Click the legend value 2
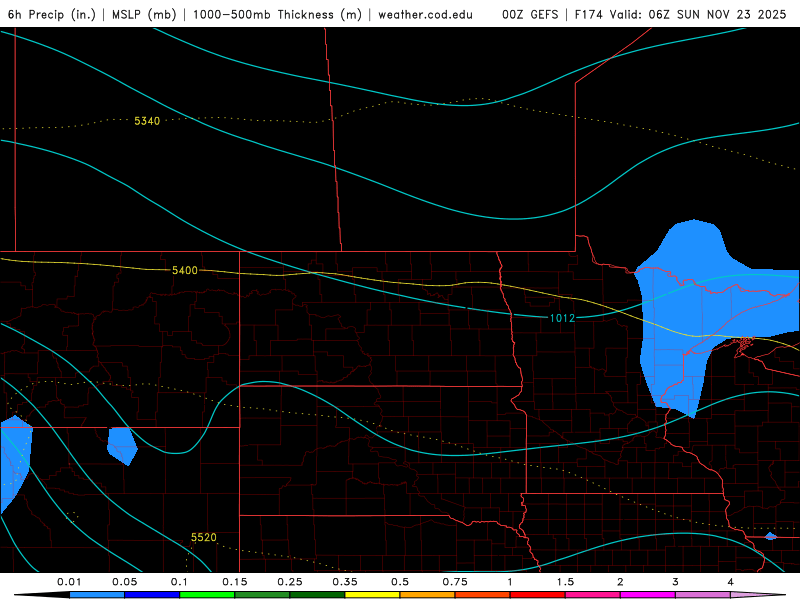Viewport: 800px width, 600px height. pos(620,582)
